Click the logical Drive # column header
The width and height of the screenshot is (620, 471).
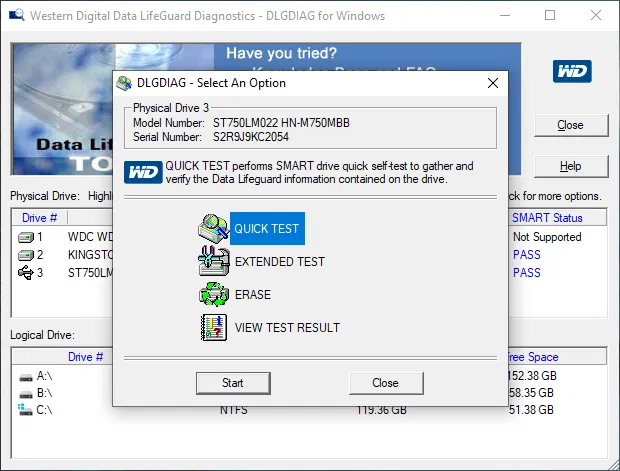click(85, 357)
